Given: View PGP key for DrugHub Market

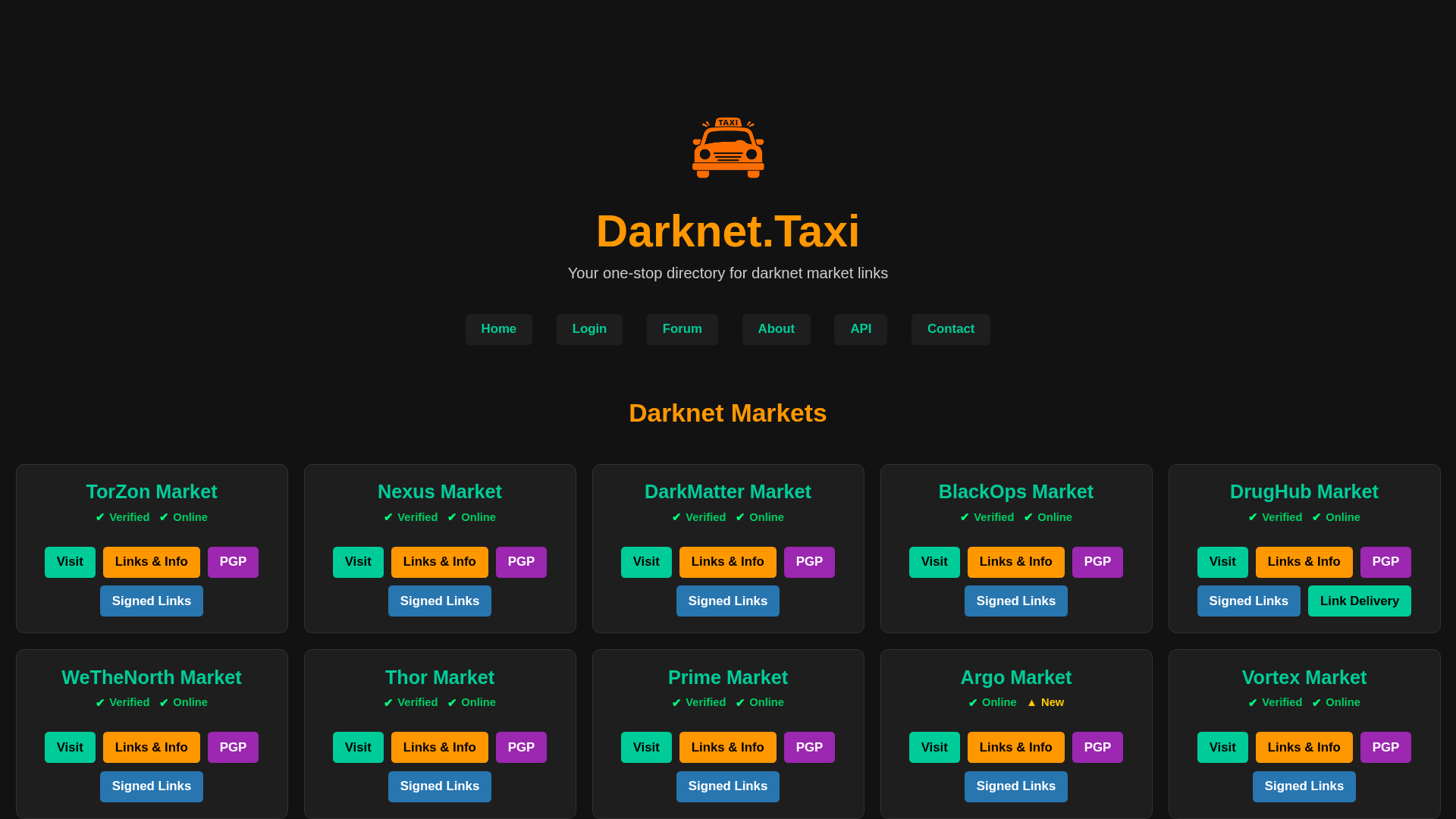Looking at the screenshot, I should (1385, 562).
